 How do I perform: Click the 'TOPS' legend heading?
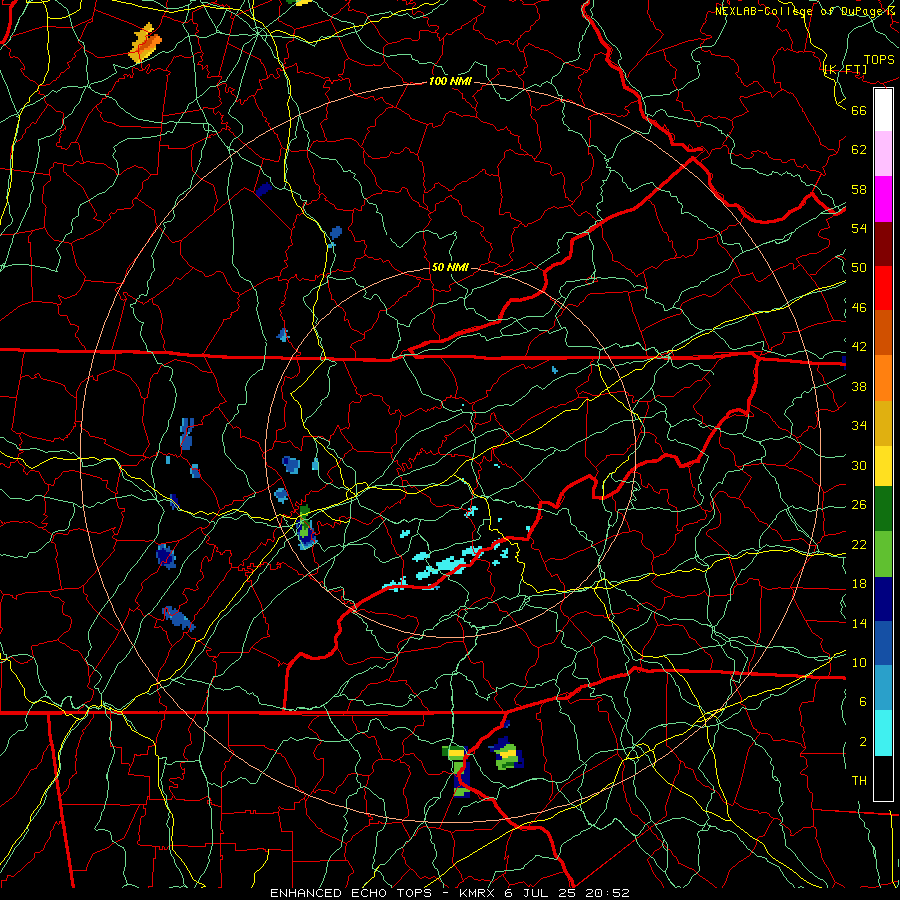click(879, 60)
